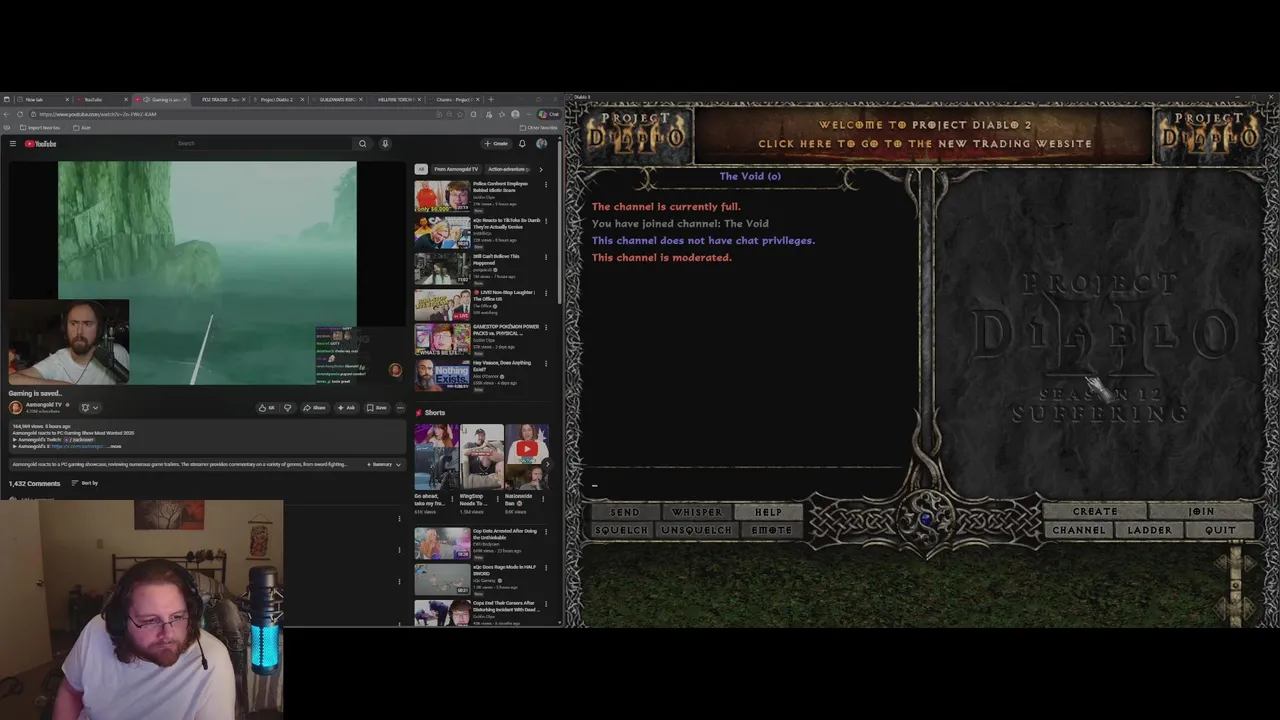Screen dimensions: 1280x720
Task: Open the HELP button in chat lobby
Action: coord(768,512)
